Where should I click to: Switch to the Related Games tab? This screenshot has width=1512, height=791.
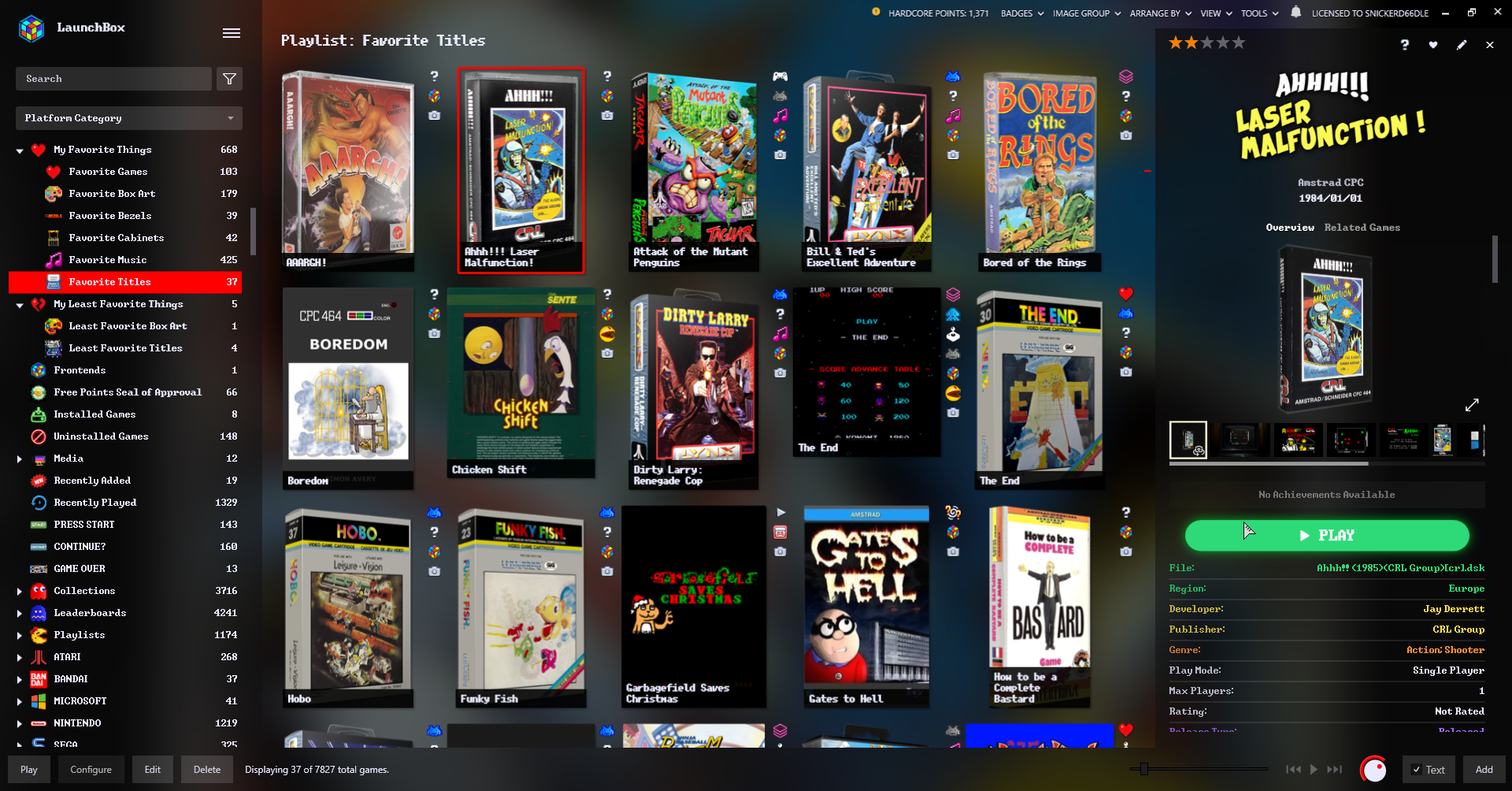click(x=1362, y=228)
